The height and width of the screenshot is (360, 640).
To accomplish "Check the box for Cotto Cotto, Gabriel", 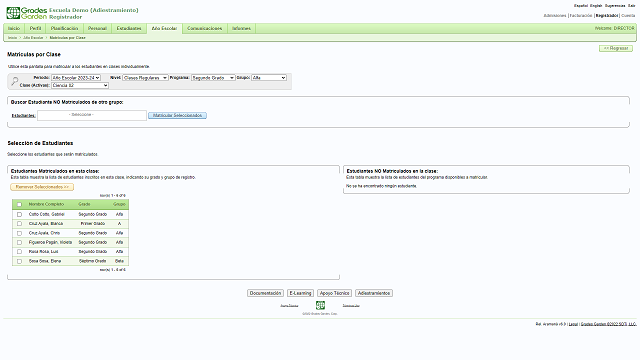I will (19, 214).
